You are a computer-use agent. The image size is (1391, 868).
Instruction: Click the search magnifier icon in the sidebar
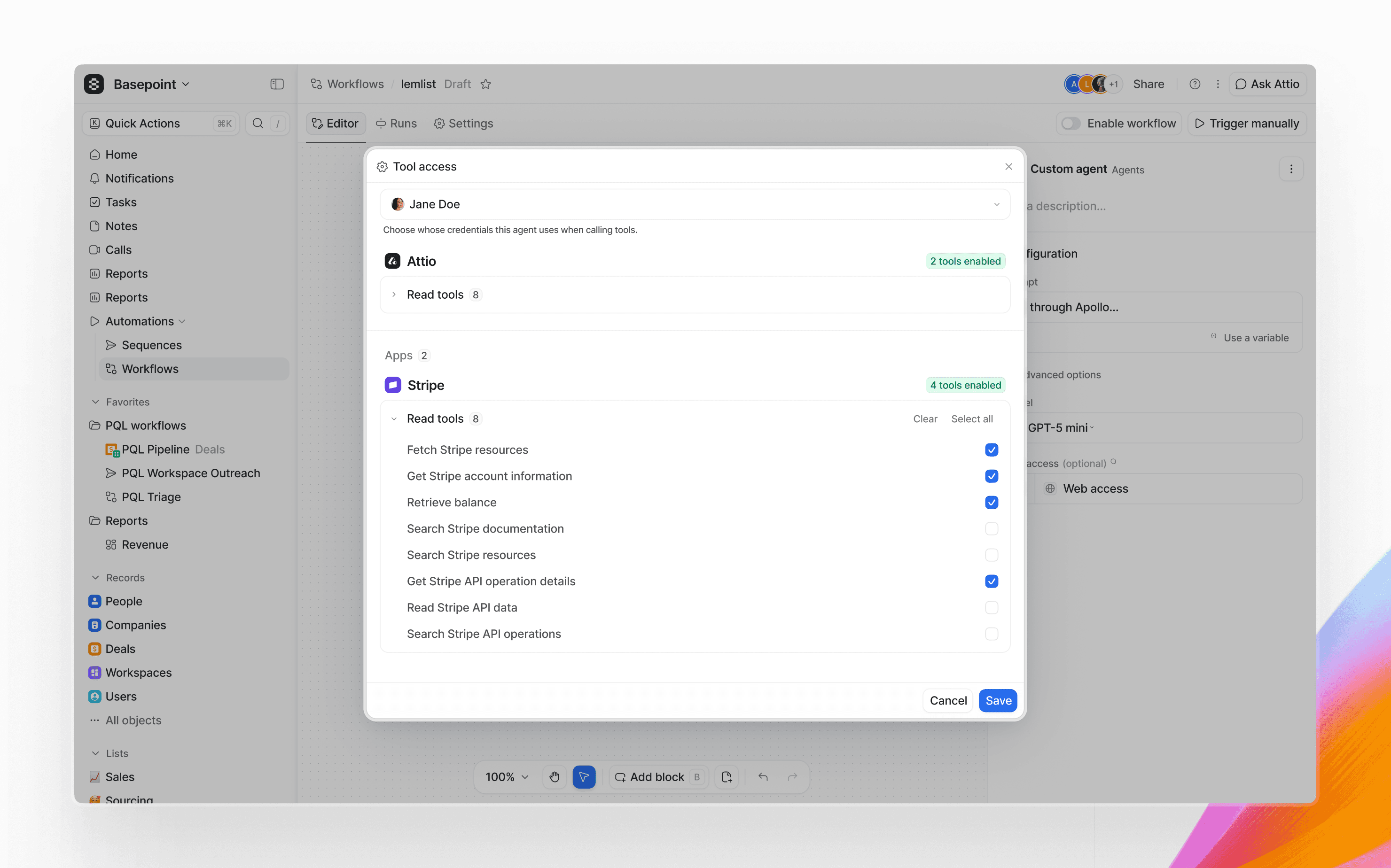pos(258,124)
